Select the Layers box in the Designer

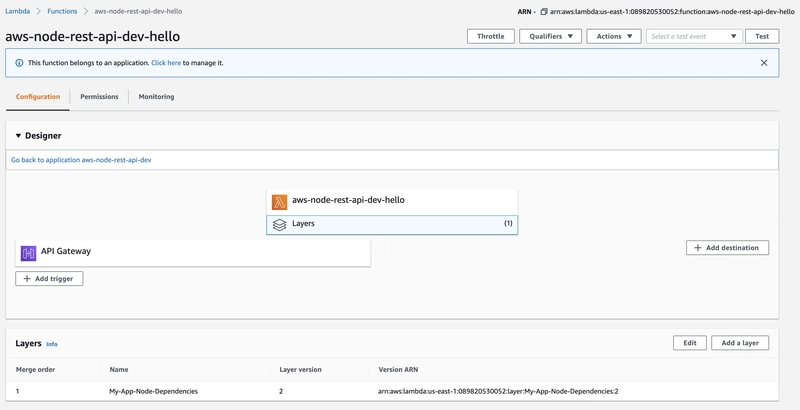[392, 225]
